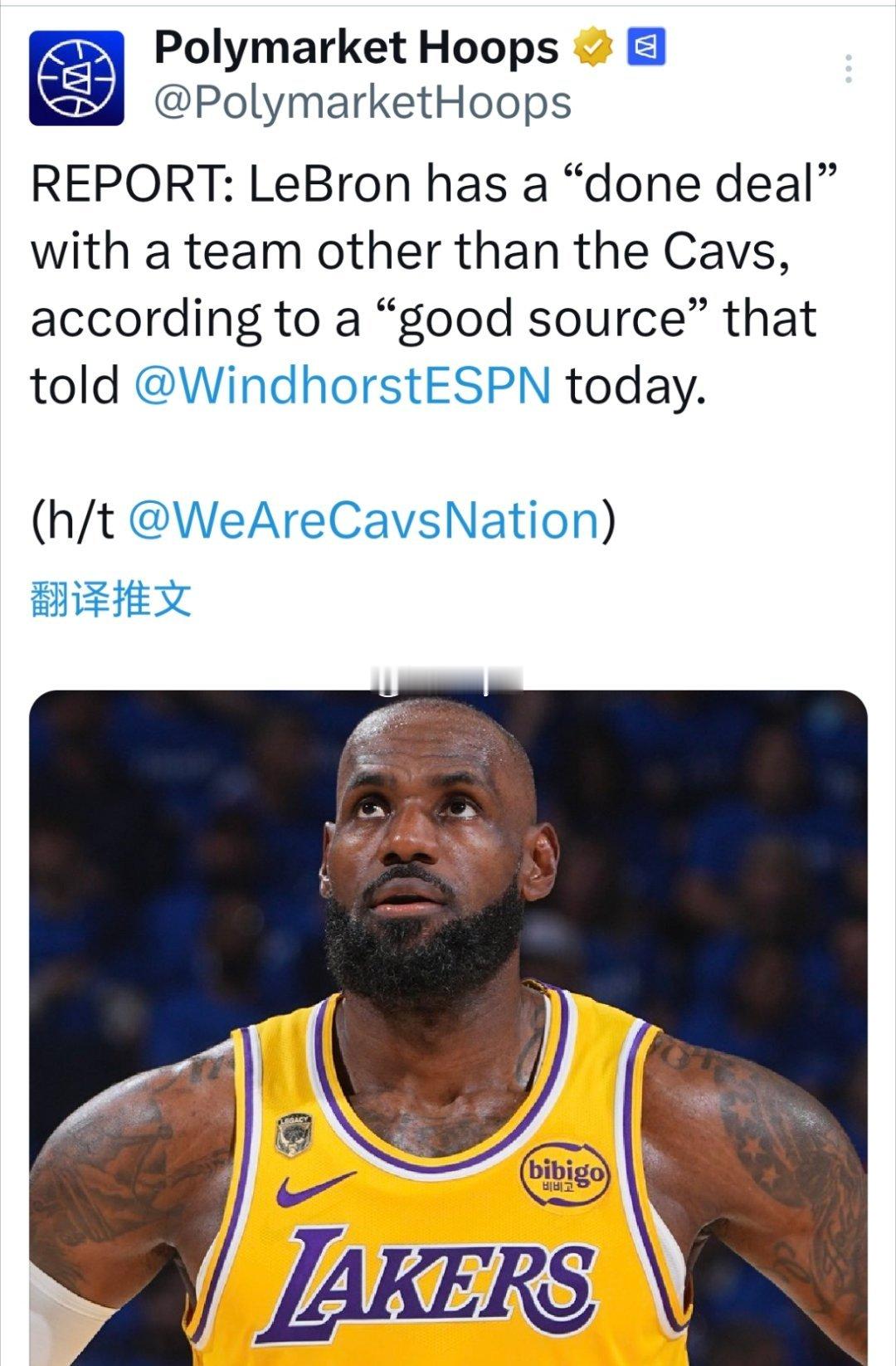The height and width of the screenshot is (1366, 896).
Task: Click the gold verified checkmark badge
Action: point(593,48)
